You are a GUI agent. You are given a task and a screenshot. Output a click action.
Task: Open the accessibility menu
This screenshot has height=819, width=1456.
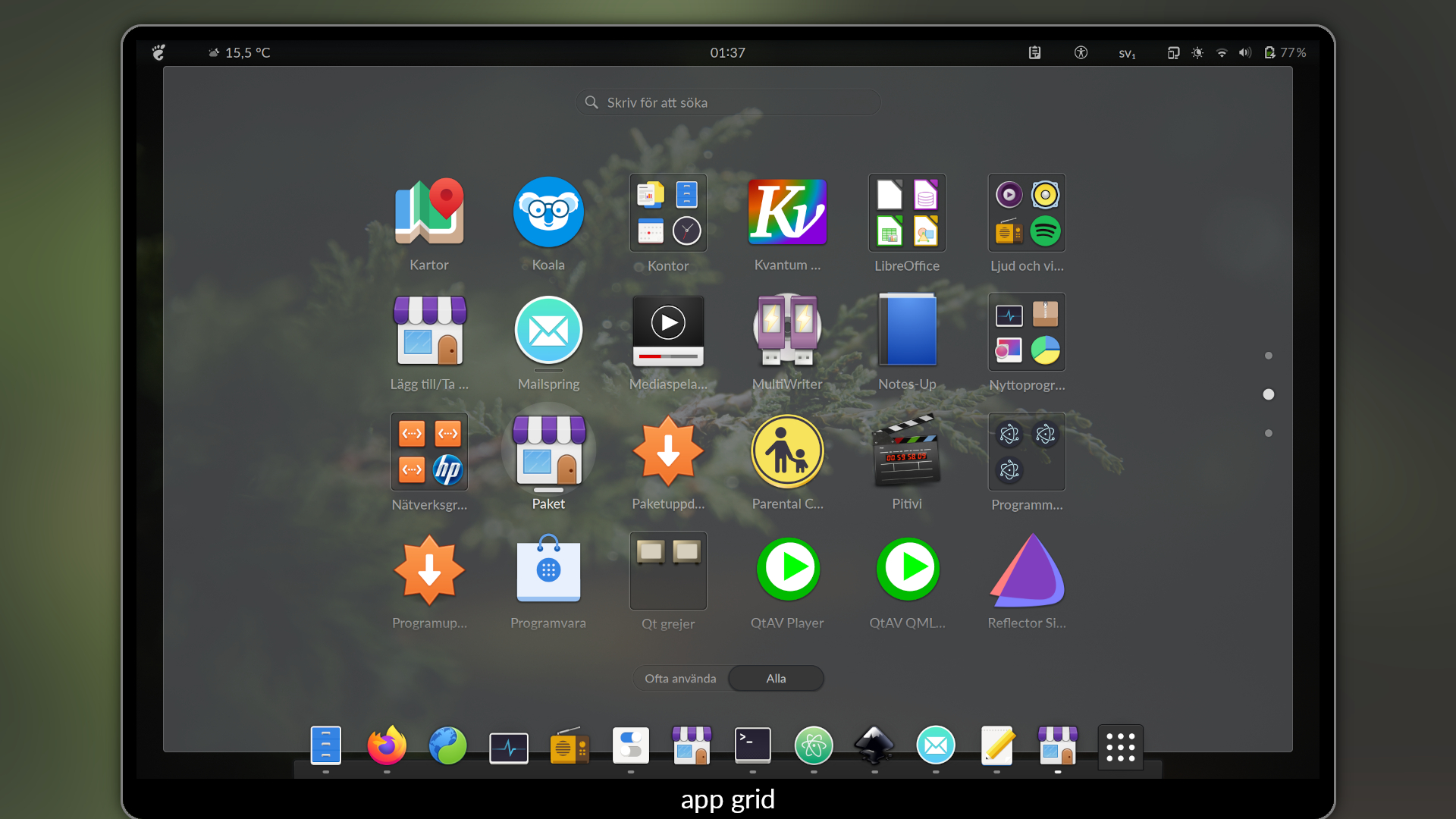(1081, 52)
